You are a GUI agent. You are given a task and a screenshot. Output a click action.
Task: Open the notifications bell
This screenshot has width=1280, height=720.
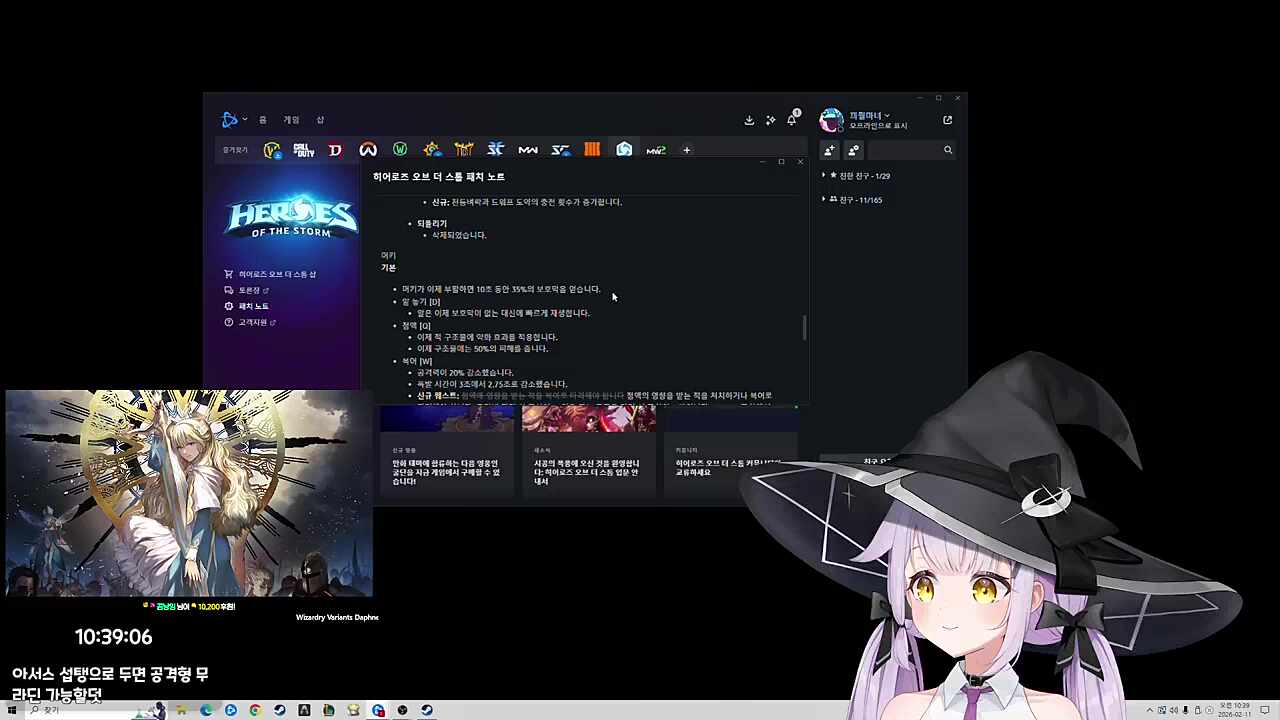(792, 120)
